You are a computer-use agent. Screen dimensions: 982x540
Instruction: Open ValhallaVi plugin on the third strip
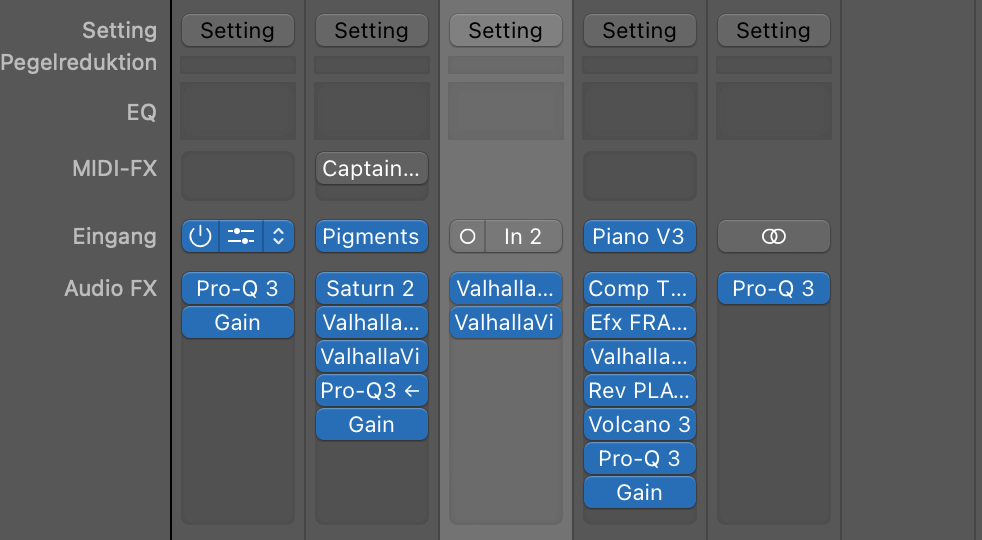pos(505,322)
